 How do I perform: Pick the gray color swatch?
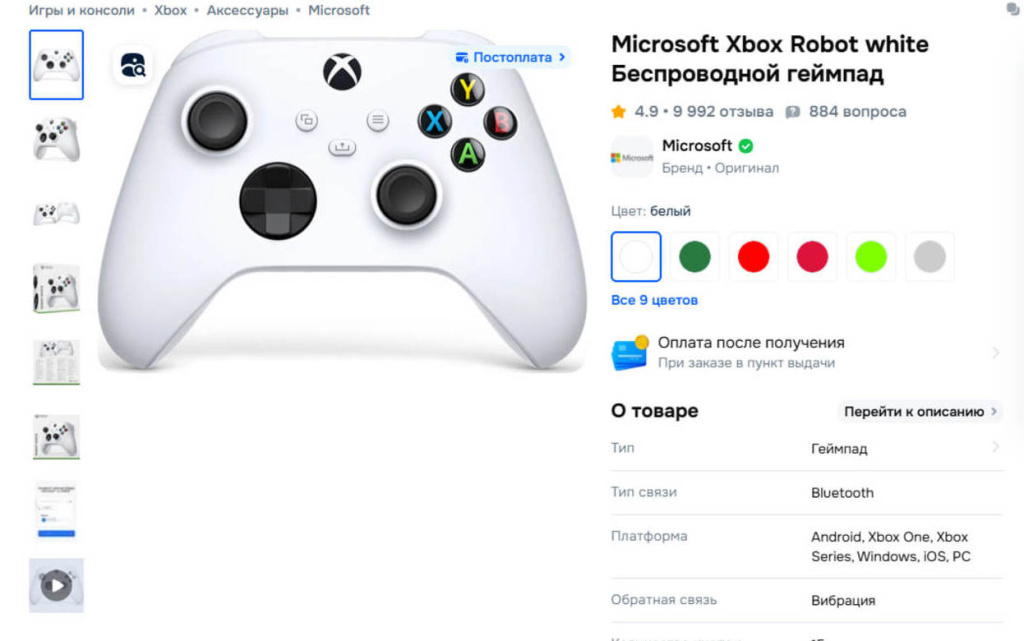(x=930, y=257)
